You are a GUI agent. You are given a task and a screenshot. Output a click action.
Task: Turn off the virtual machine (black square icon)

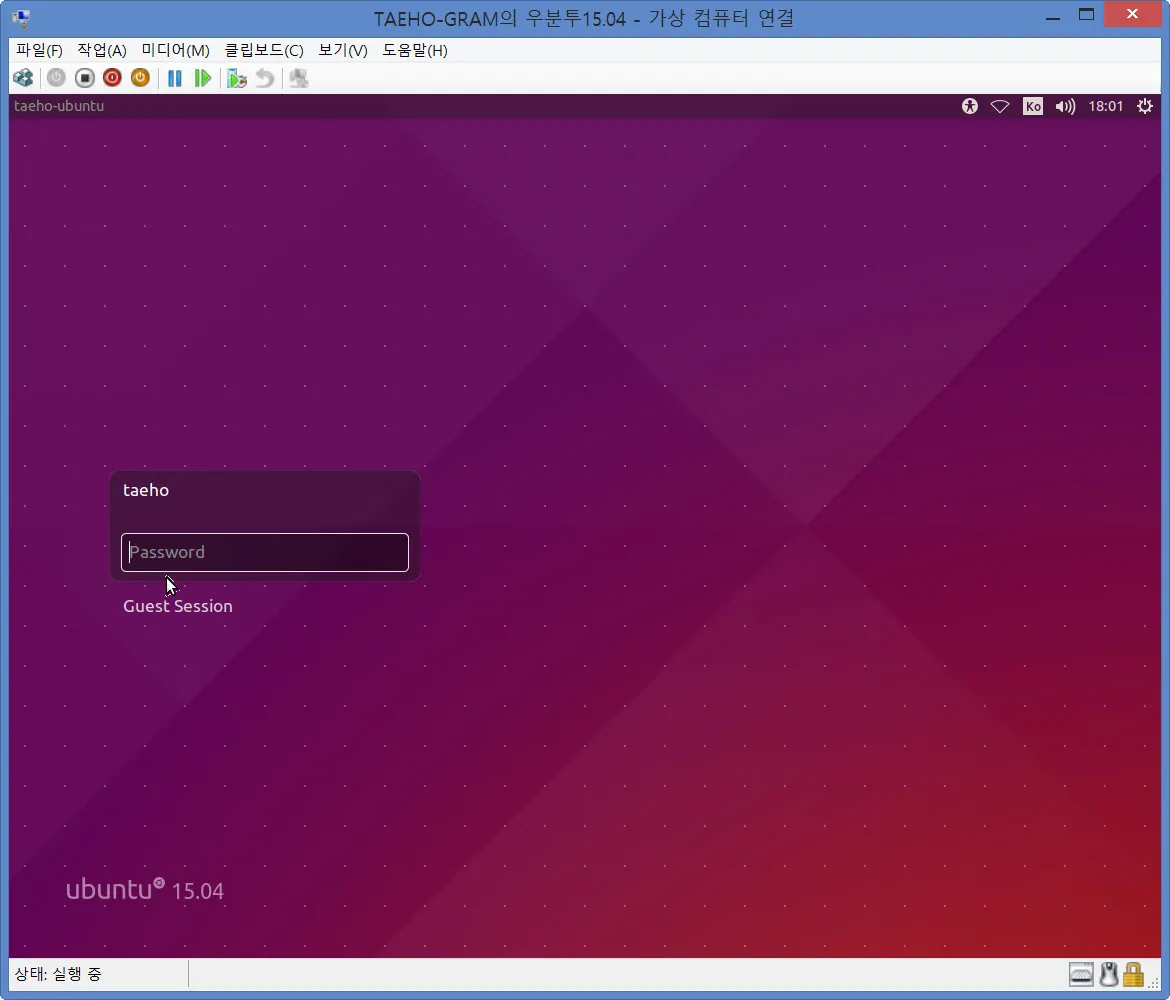pyautogui.click(x=84, y=78)
